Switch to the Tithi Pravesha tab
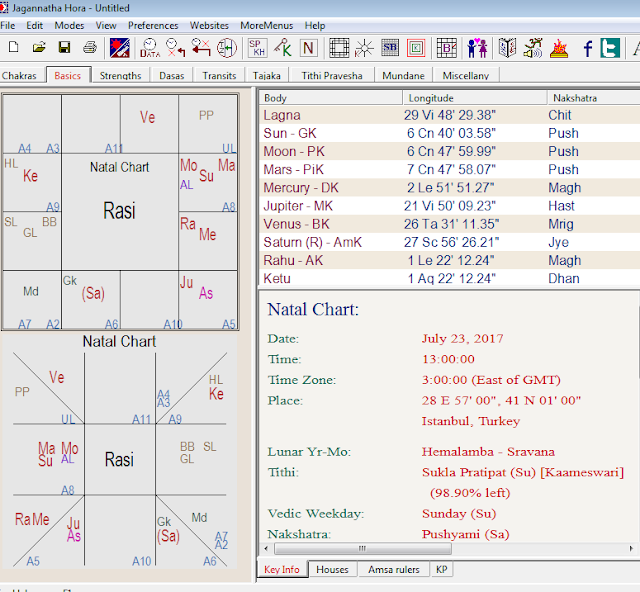The image size is (640, 592). coord(332,76)
